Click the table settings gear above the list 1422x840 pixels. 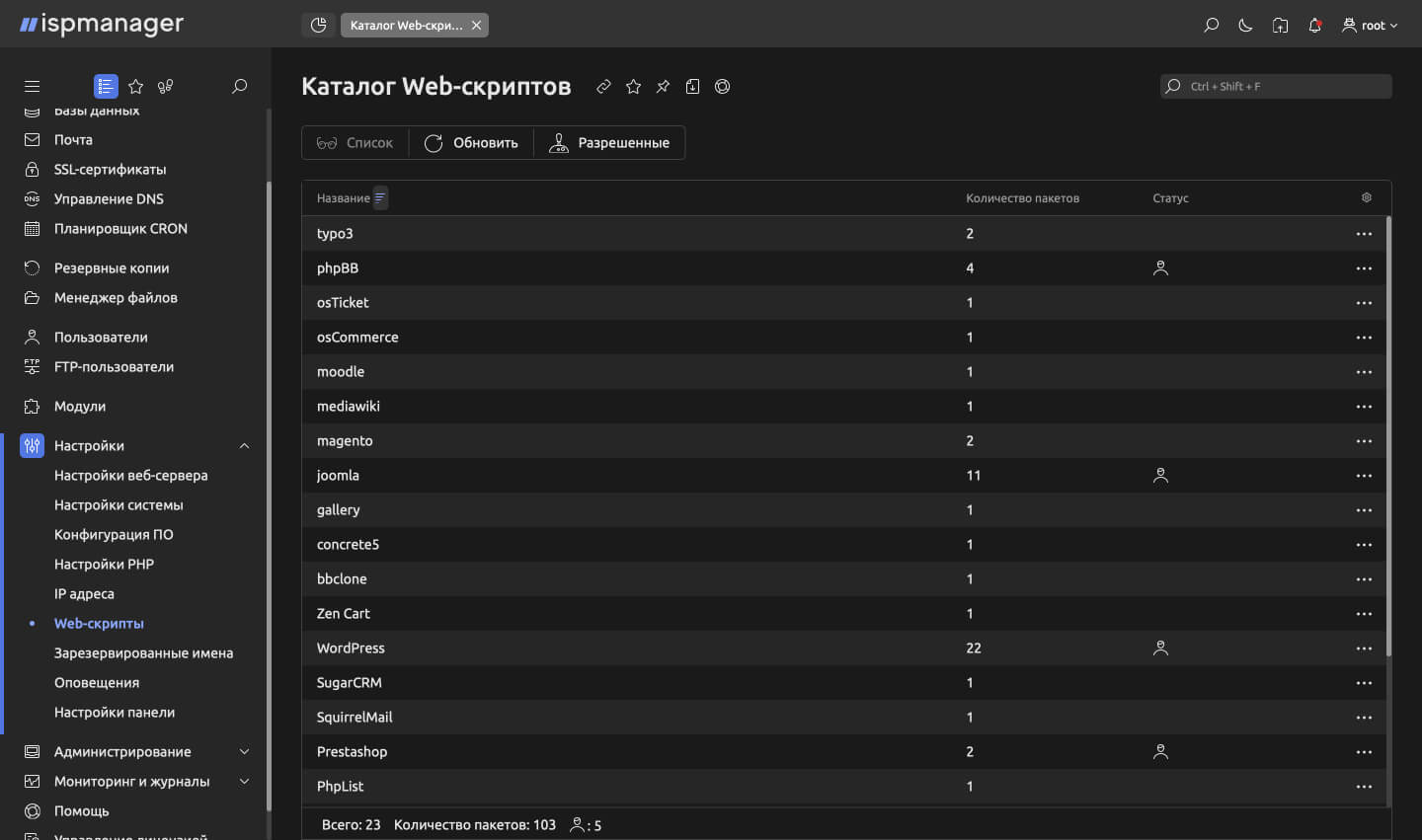tap(1366, 197)
